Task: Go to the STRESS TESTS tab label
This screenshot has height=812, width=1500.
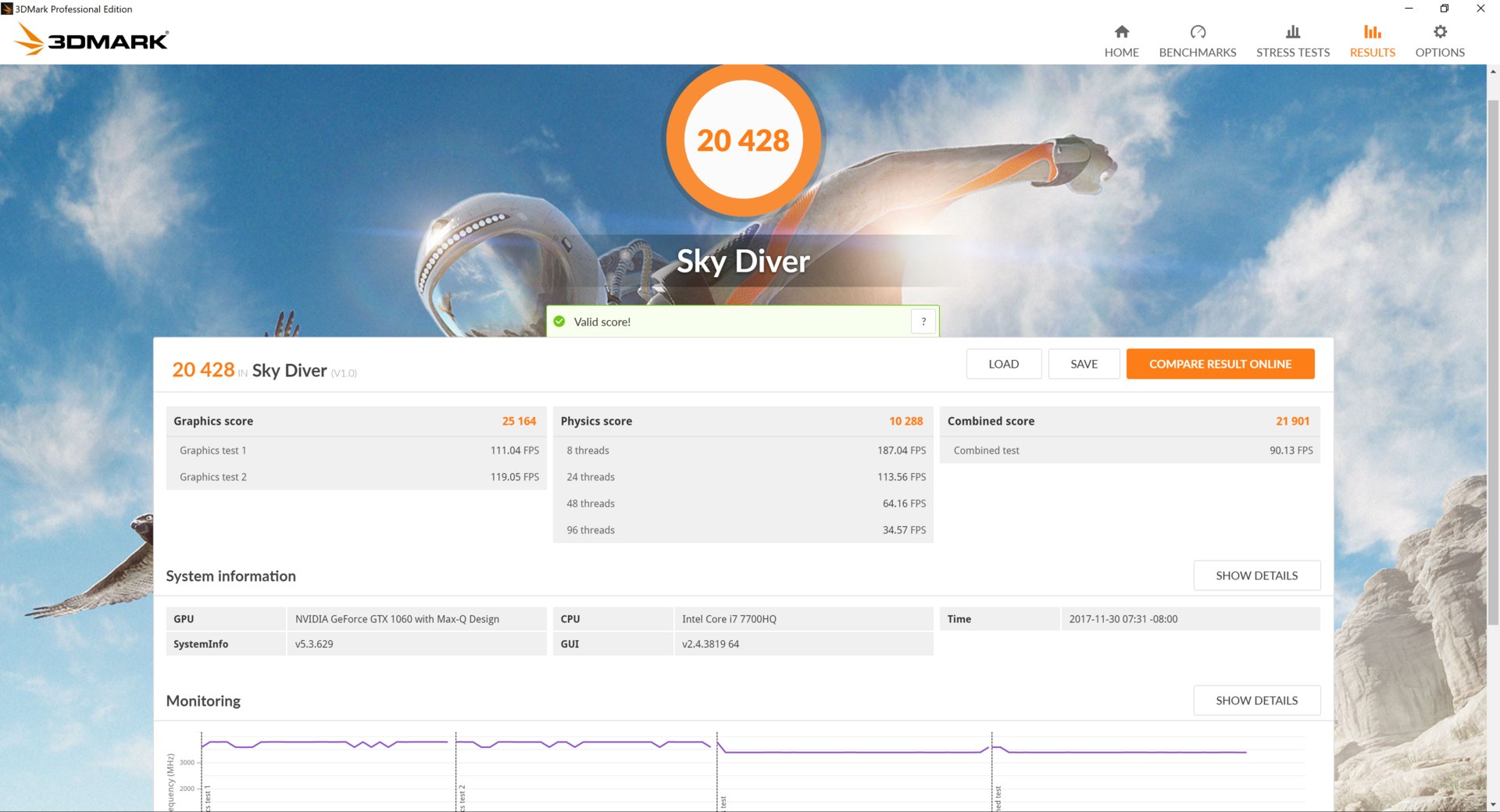Action: (1293, 52)
